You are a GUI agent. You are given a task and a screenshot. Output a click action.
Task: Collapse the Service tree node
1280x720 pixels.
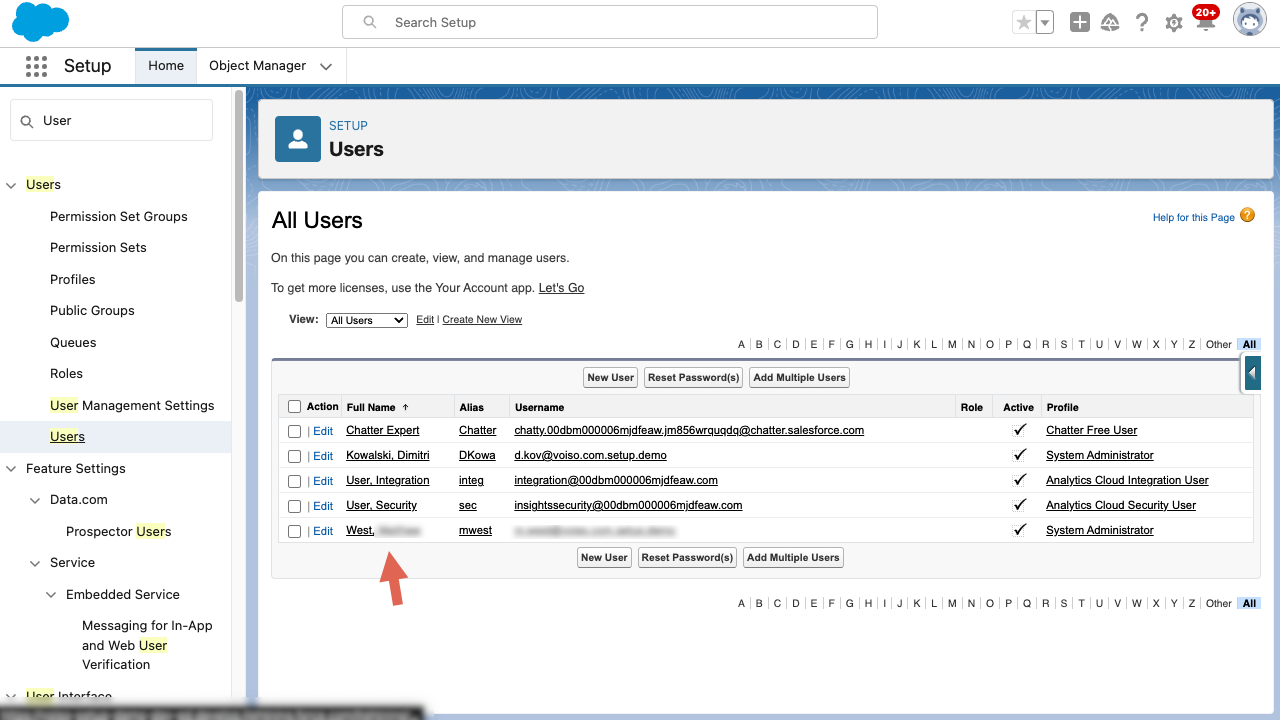[x=35, y=563]
